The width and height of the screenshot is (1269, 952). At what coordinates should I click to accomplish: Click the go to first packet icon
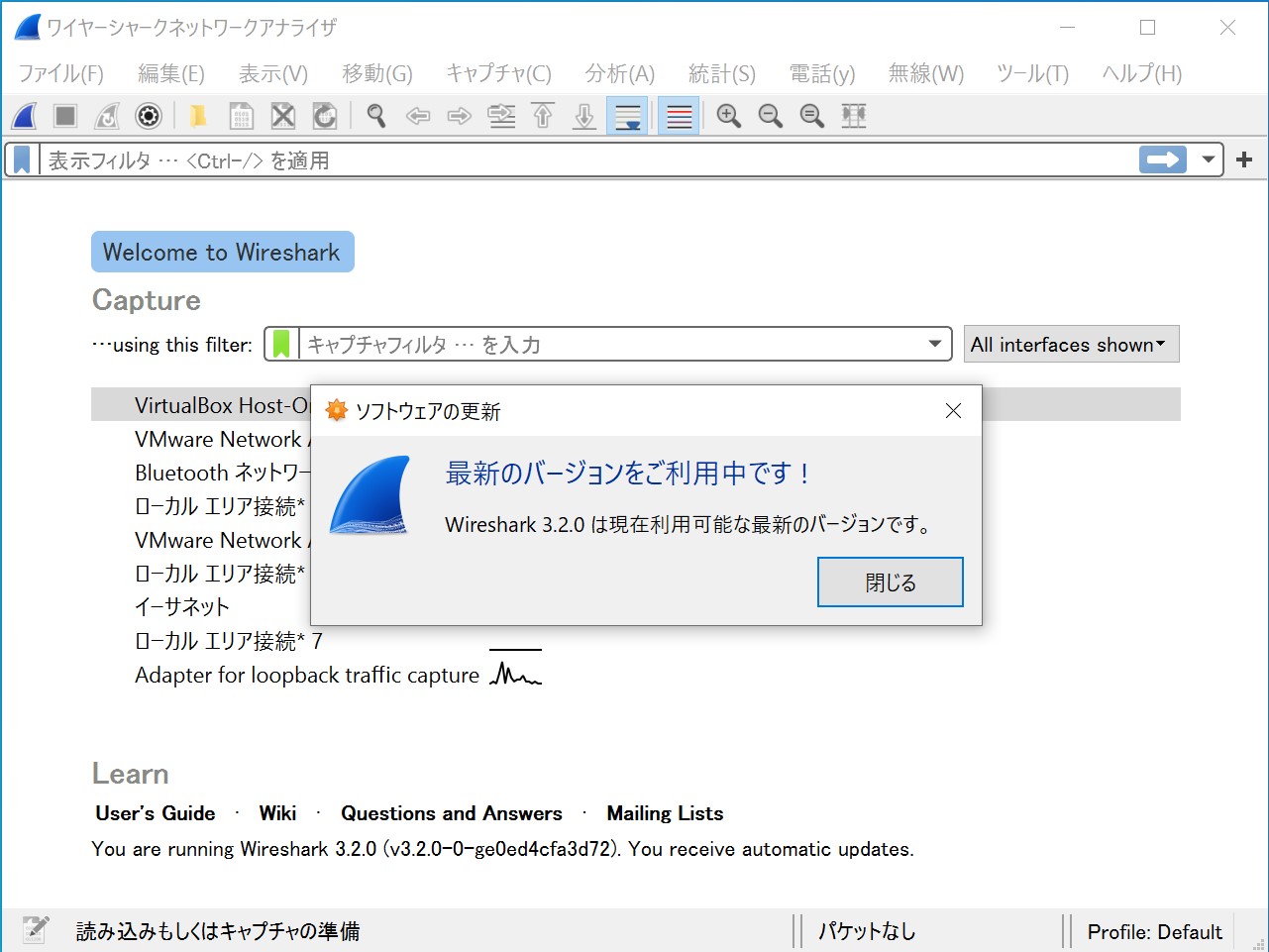pyautogui.click(x=543, y=116)
